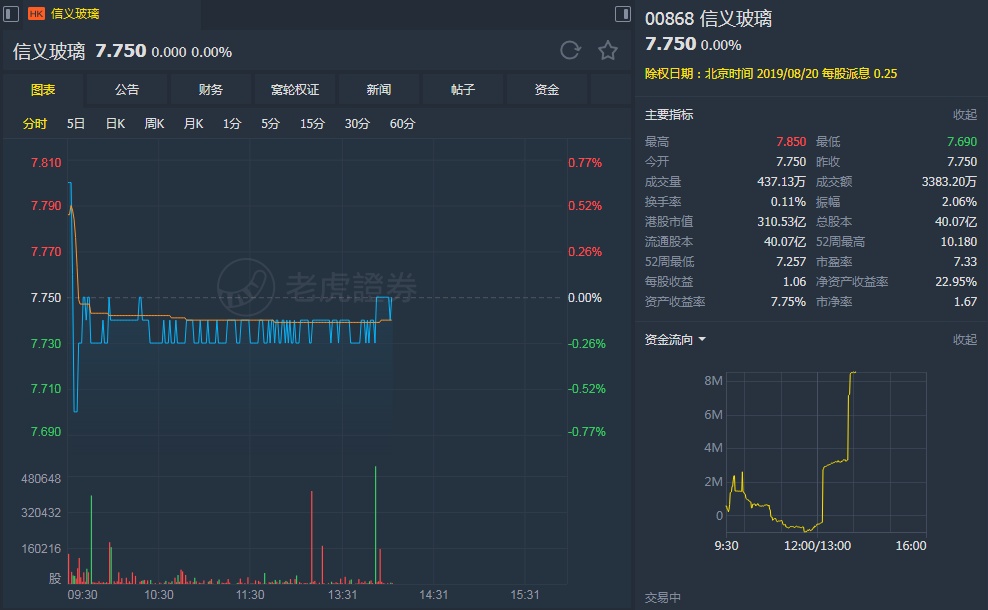Open the 资金 tab
The image size is (988, 610).
(x=547, y=90)
